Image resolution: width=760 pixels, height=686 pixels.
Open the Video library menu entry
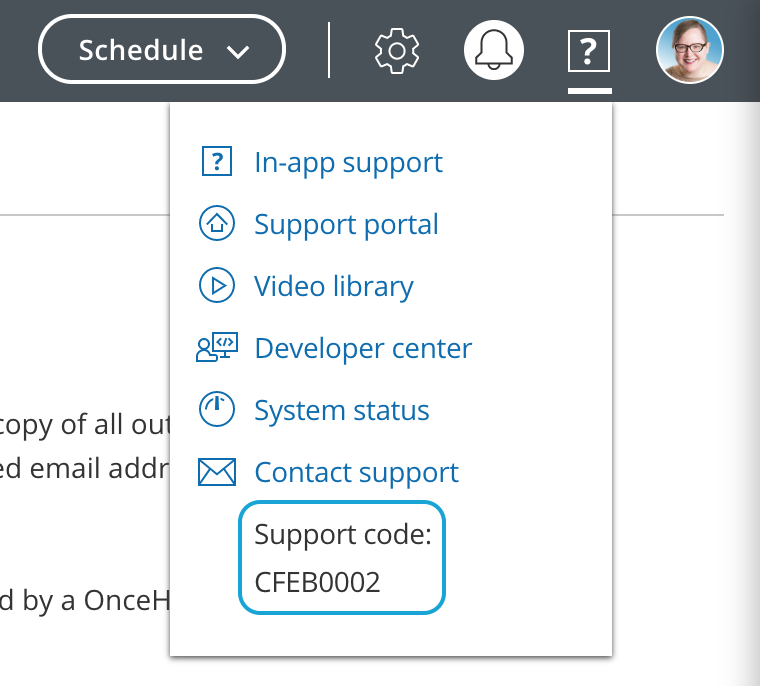[x=334, y=286]
